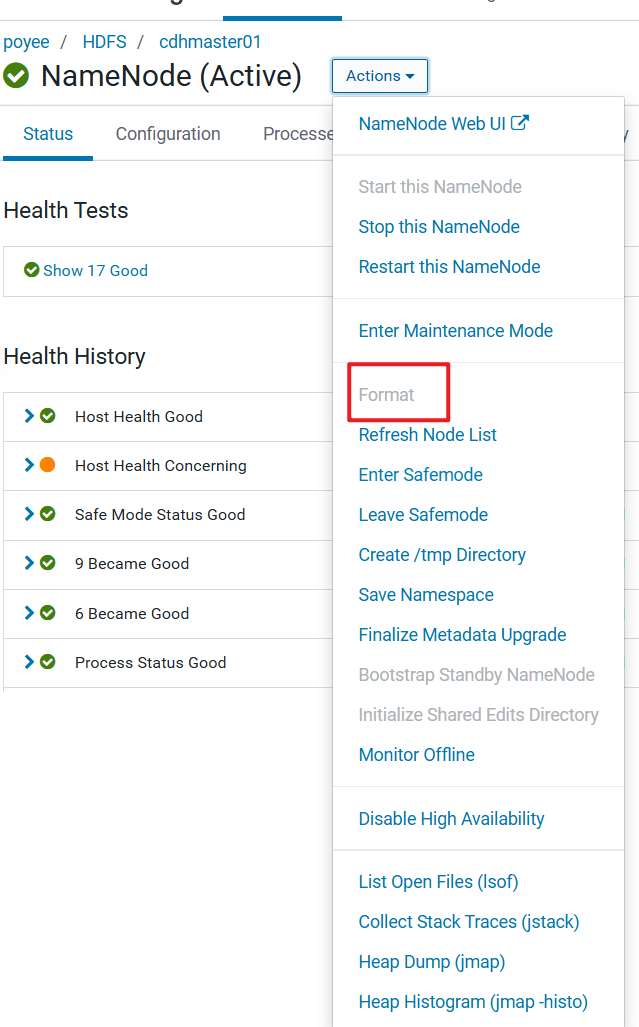
Task: Click the green check icon for Host Health Good
Action: coord(47,416)
